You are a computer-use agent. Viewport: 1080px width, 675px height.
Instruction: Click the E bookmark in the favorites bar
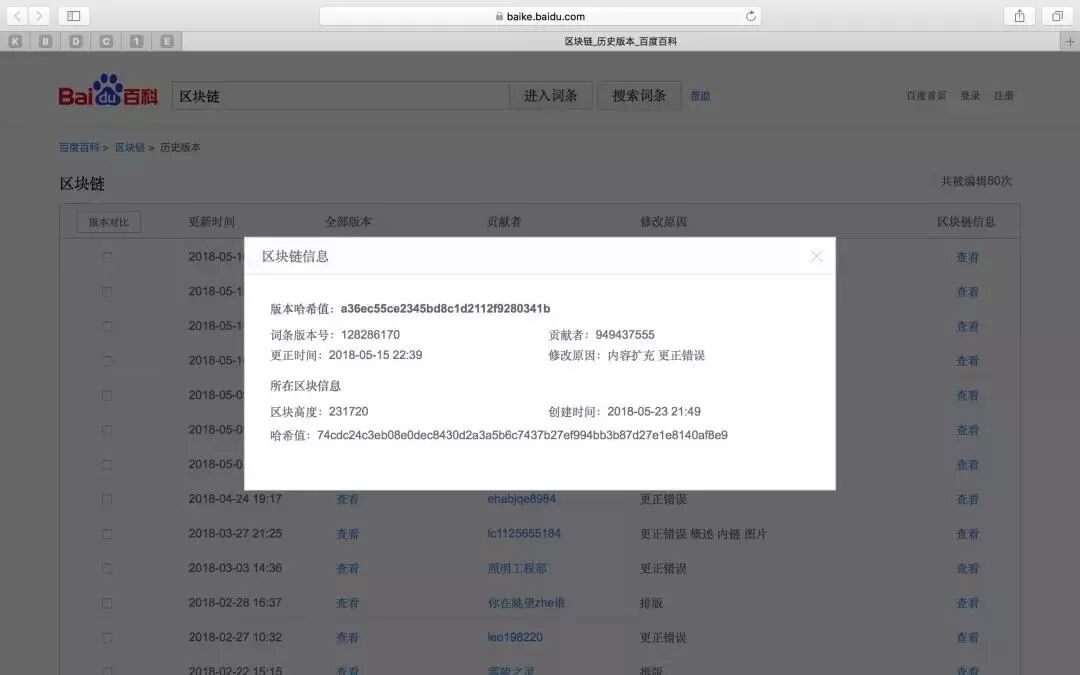(167, 41)
